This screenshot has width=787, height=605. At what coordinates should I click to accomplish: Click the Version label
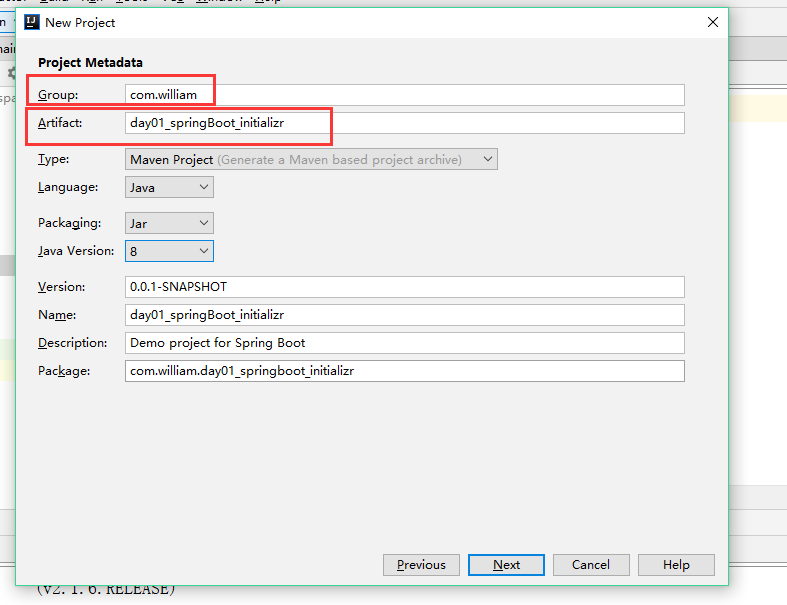pyautogui.click(x=62, y=287)
